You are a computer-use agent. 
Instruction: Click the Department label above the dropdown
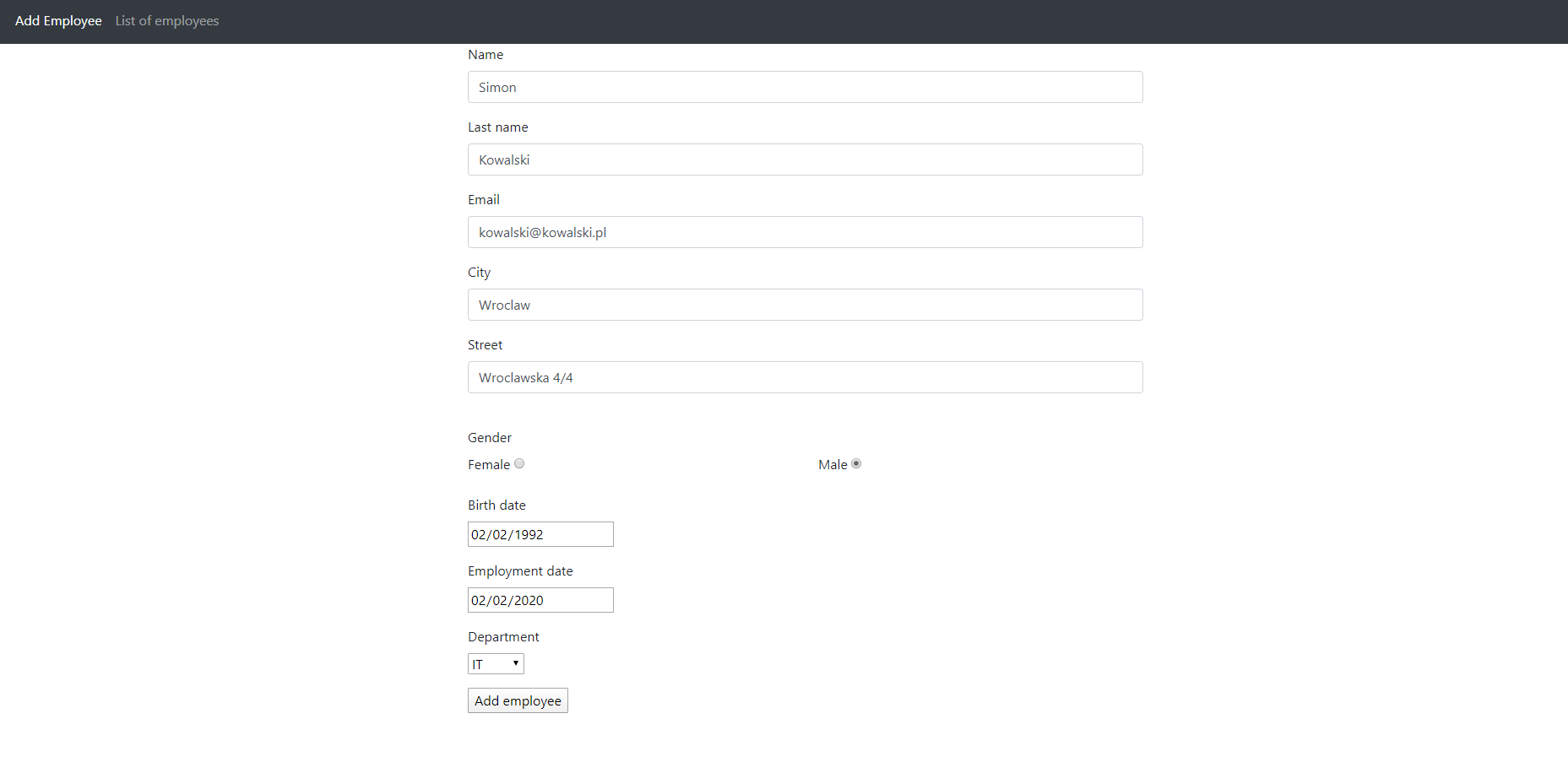click(x=503, y=636)
